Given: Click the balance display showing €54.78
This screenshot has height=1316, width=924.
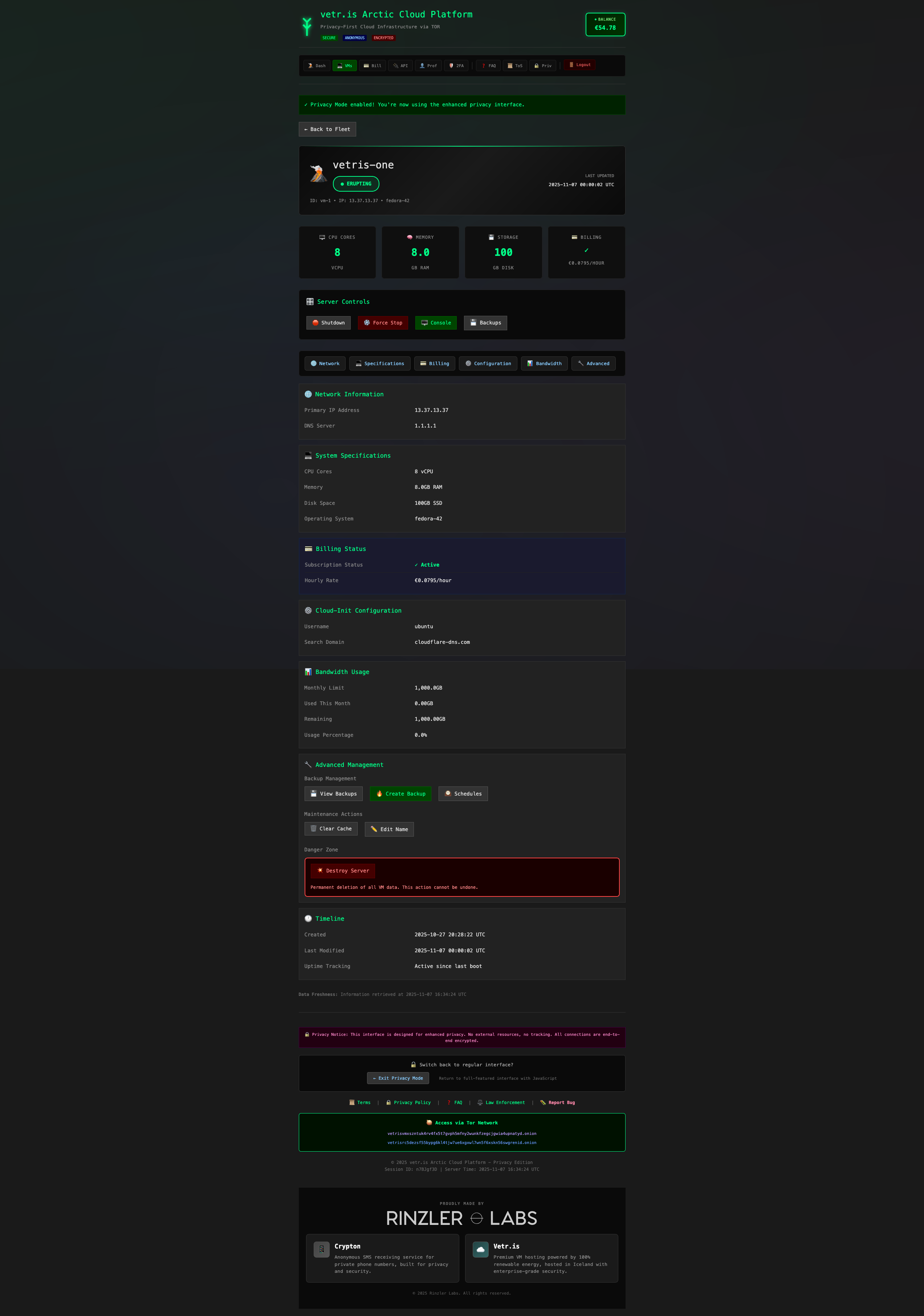Looking at the screenshot, I should [605, 24].
